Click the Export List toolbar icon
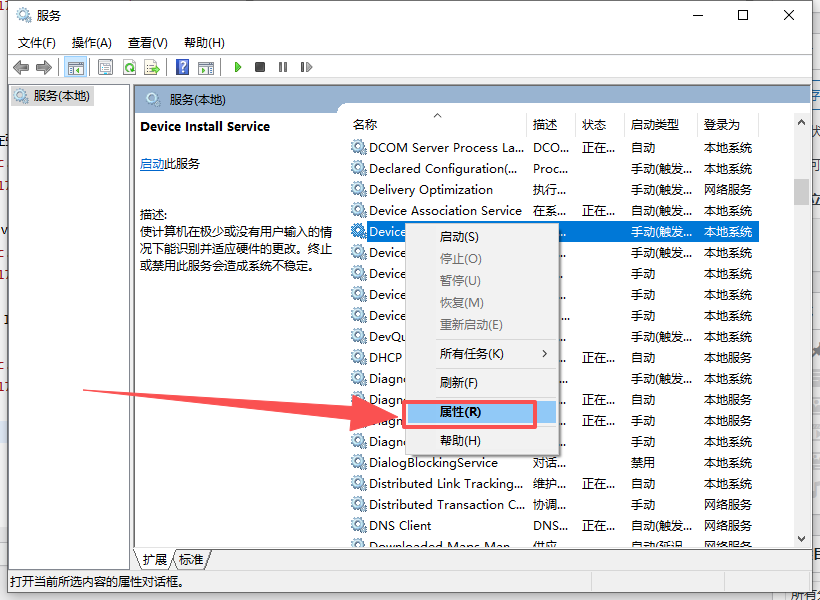Screen dimensions: 820x600 point(152,67)
